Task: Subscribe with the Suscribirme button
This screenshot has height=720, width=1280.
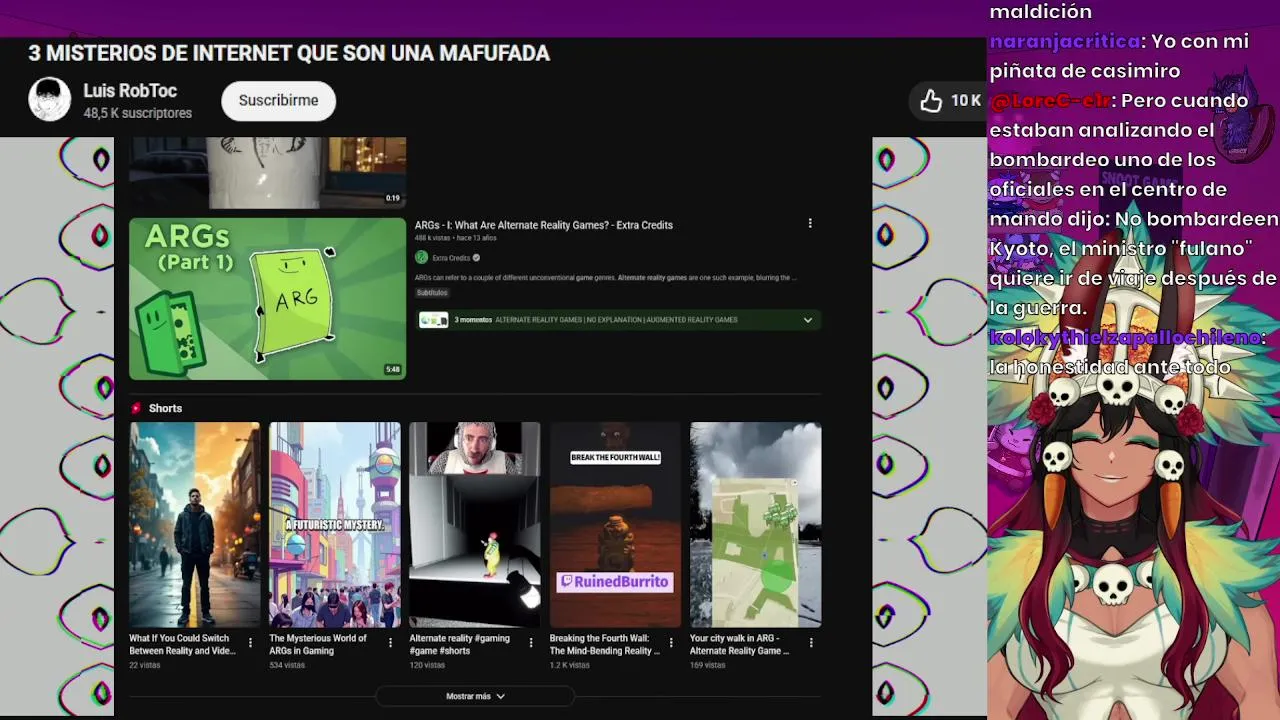Action: click(x=278, y=100)
